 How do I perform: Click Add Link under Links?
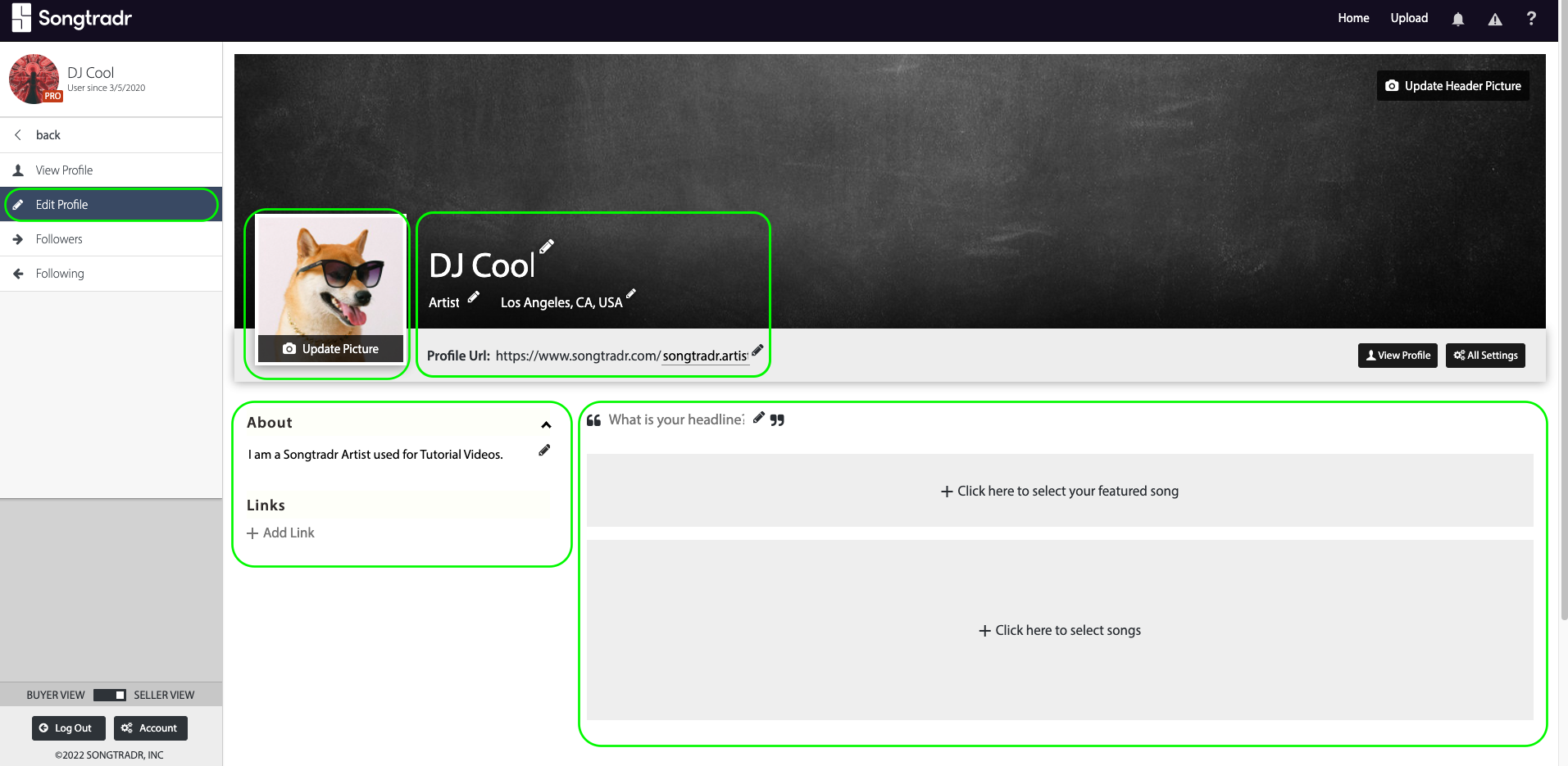pyautogui.click(x=280, y=533)
